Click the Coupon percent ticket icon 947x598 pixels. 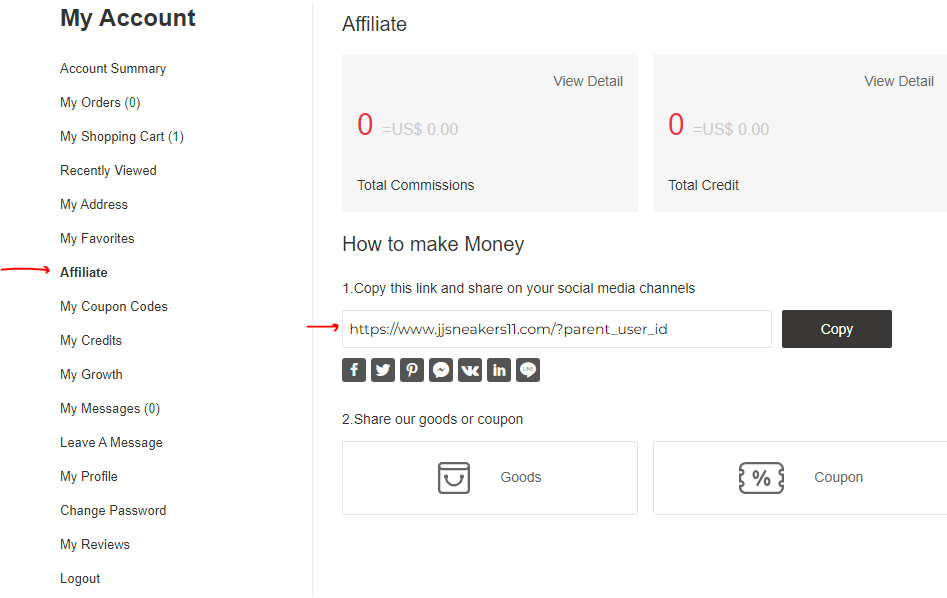(761, 478)
